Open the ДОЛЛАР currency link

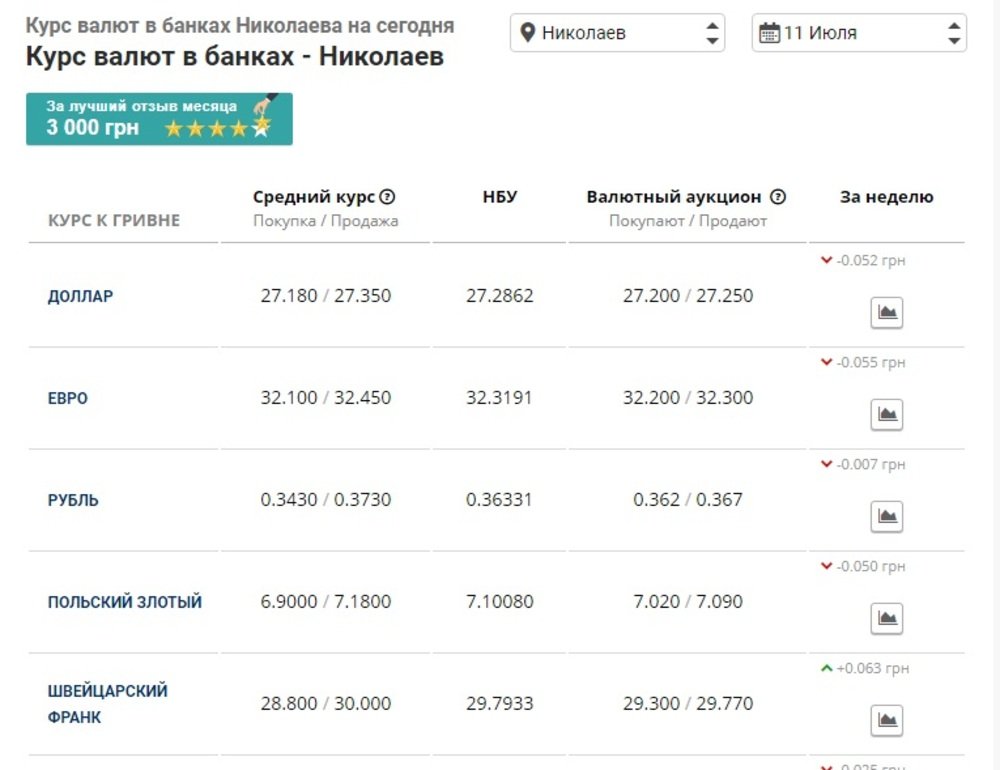tap(80, 296)
